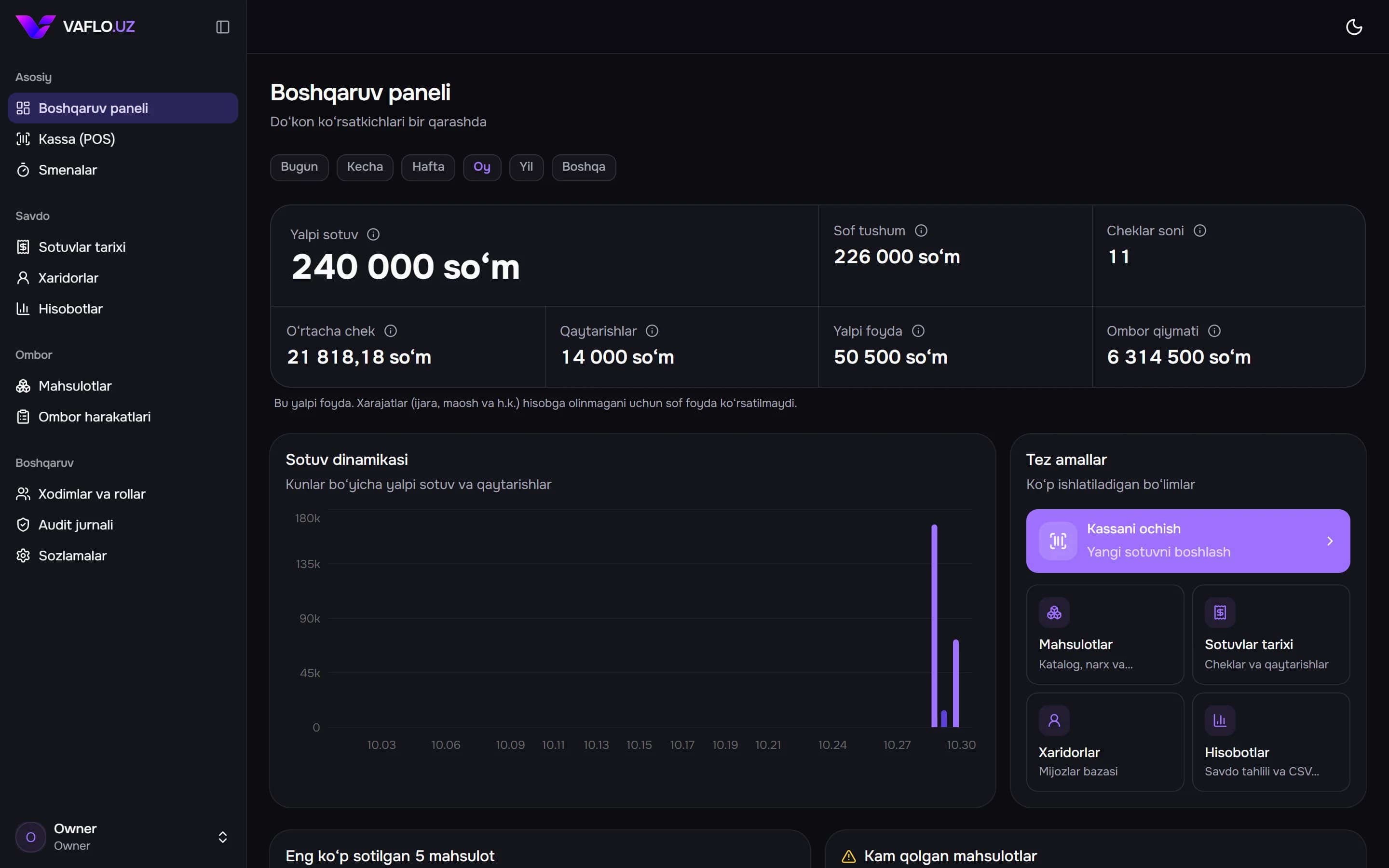This screenshot has width=1389, height=868.
Task: Click the Eng ko'p sotilgan 5 mahsulot heading
Action: point(390,856)
